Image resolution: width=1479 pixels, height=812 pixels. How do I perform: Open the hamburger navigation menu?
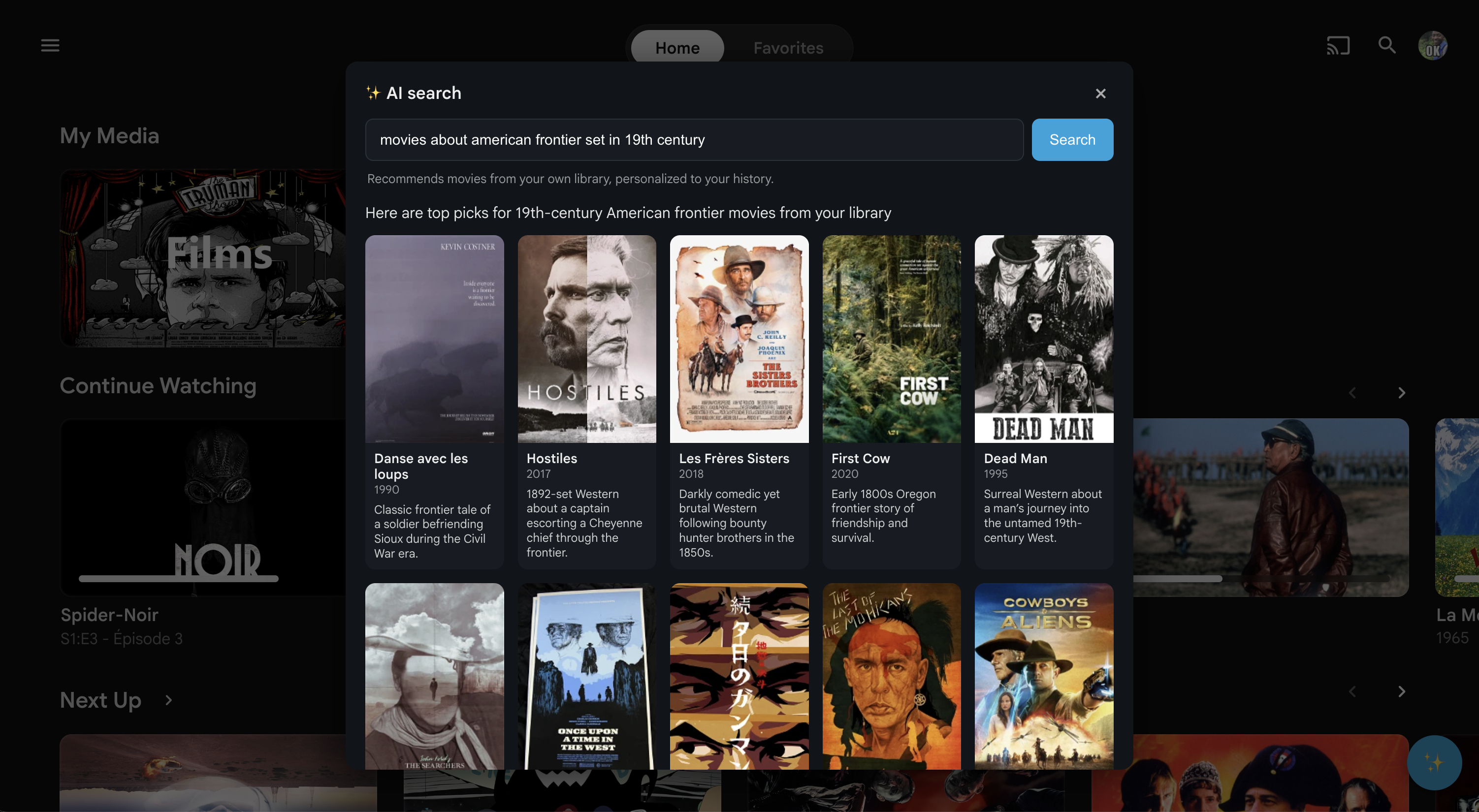[50, 45]
